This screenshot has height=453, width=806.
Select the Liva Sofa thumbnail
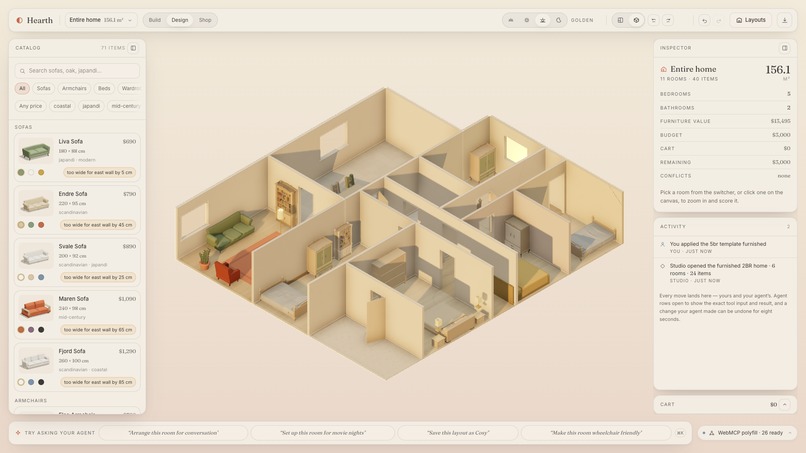tap(35, 151)
